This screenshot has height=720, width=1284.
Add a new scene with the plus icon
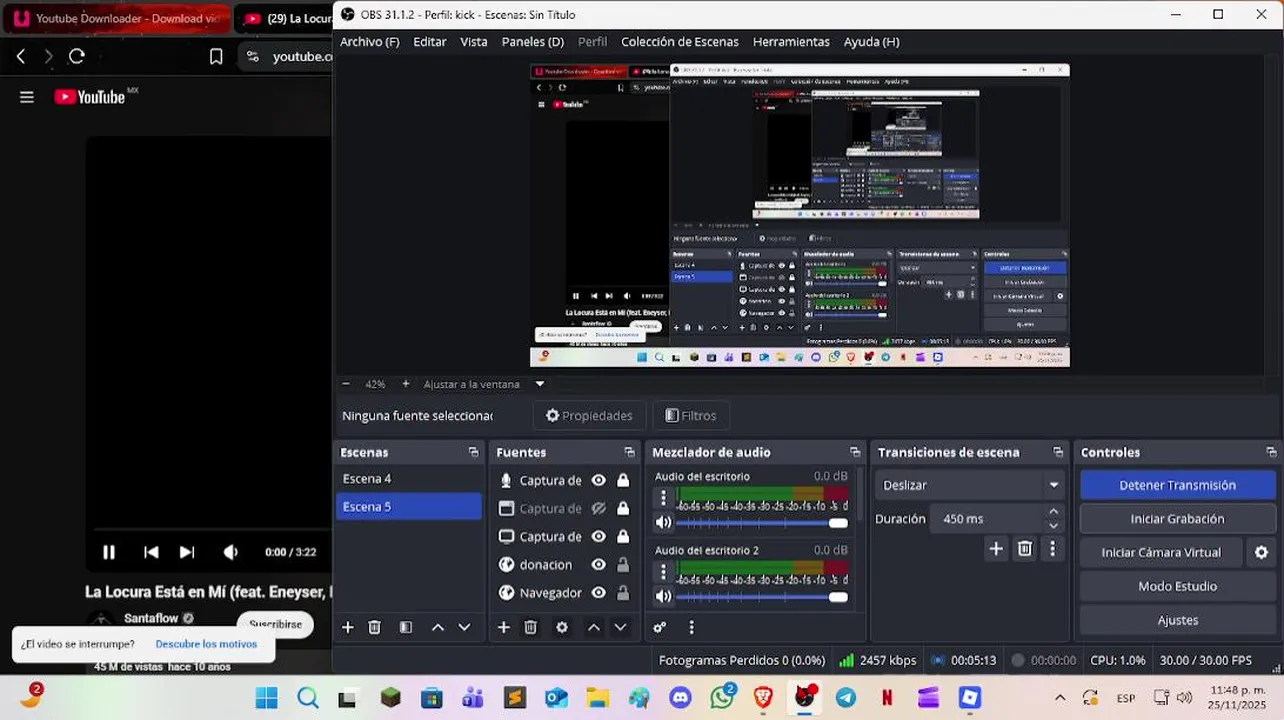(x=347, y=627)
